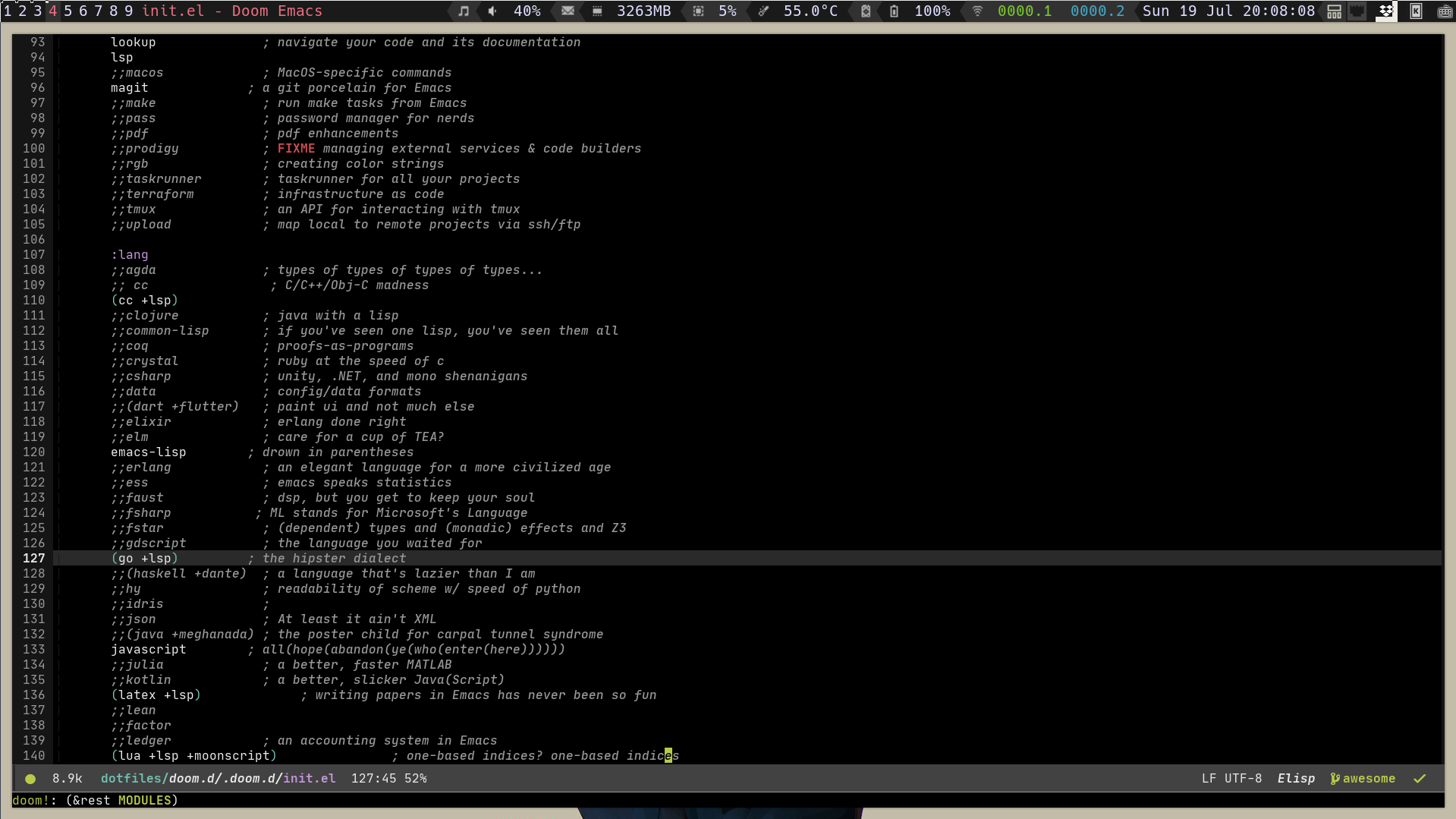The image size is (1456, 819).
Task: Select workspace 9 tag
Action: pos(128,11)
